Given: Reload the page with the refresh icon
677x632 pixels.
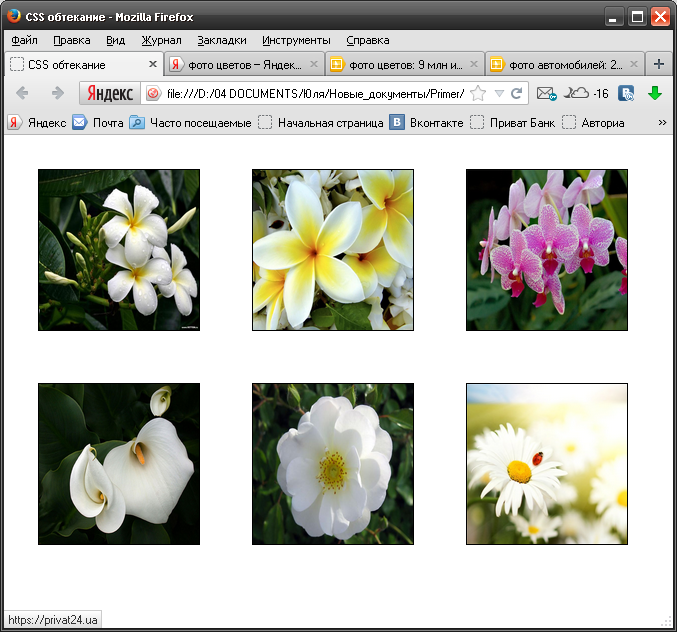Looking at the screenshot, I should pos(517,93).
